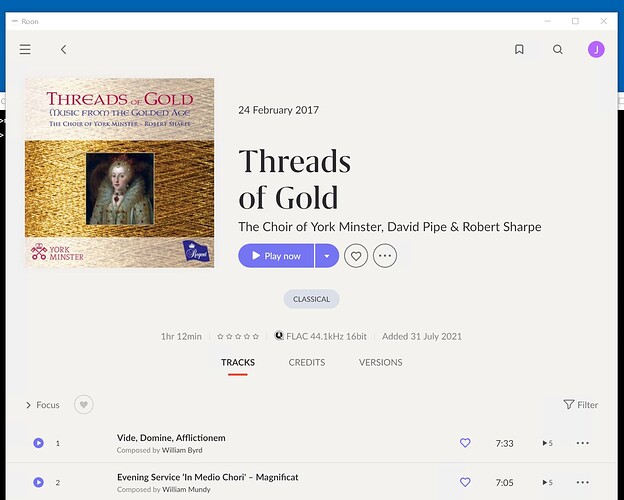Open search with the magnifier icon
Viewport: 624px width, 500px height.
[x=558, y=49]
